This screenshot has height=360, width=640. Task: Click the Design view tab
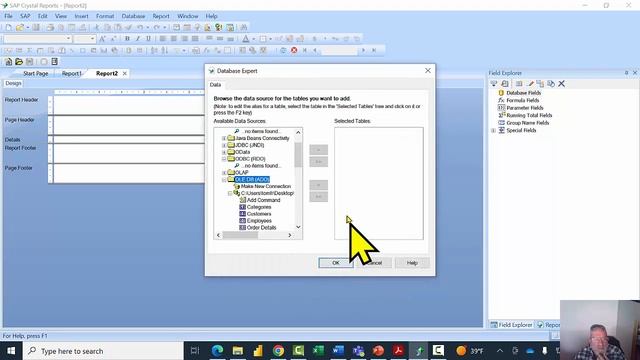(13, 83)
